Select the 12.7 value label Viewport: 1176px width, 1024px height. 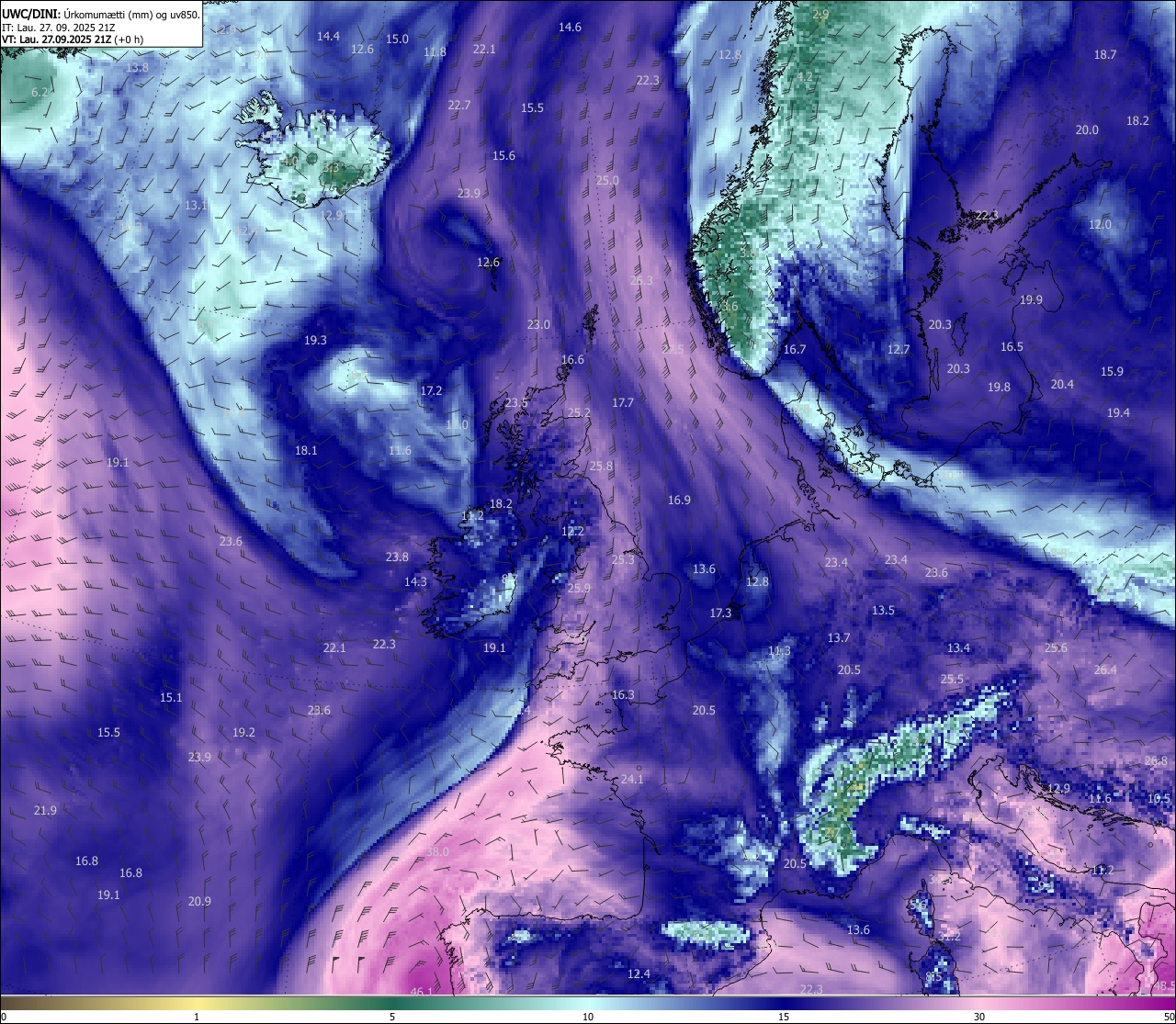pos(898,349)
